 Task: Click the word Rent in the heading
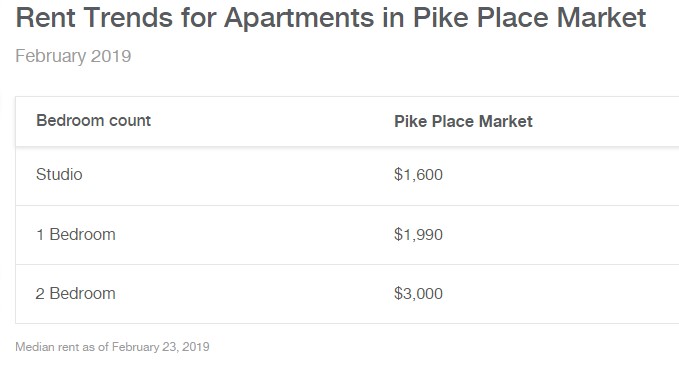(45, 18)
